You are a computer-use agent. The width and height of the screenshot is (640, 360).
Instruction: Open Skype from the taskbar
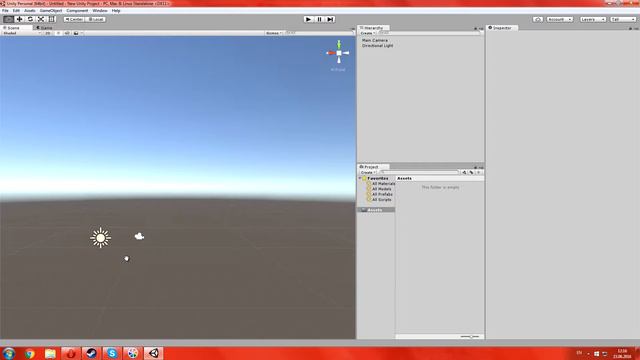point(112,353)
